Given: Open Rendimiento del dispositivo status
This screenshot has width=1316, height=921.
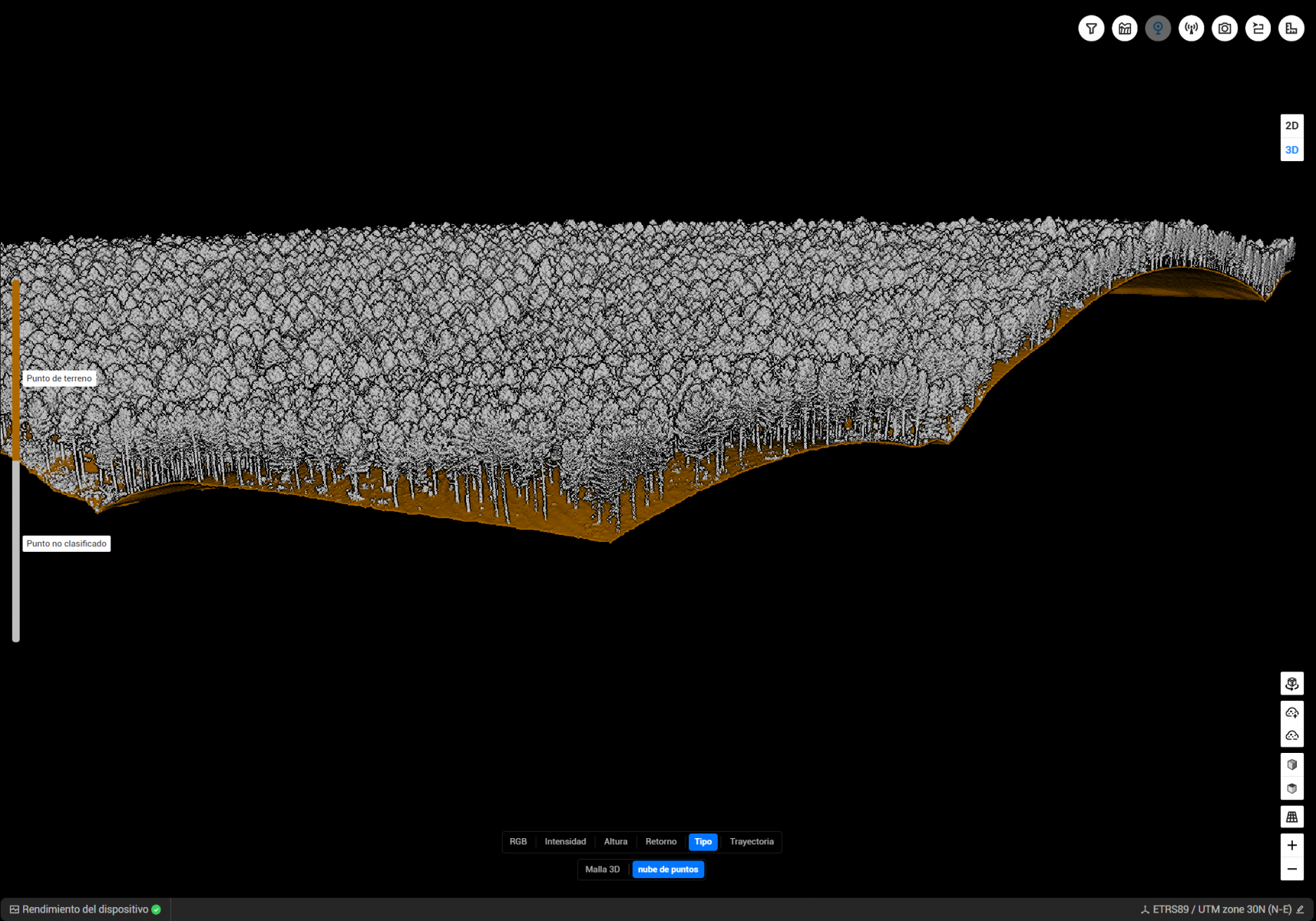Looking at the screenshot, I should 85,909.
